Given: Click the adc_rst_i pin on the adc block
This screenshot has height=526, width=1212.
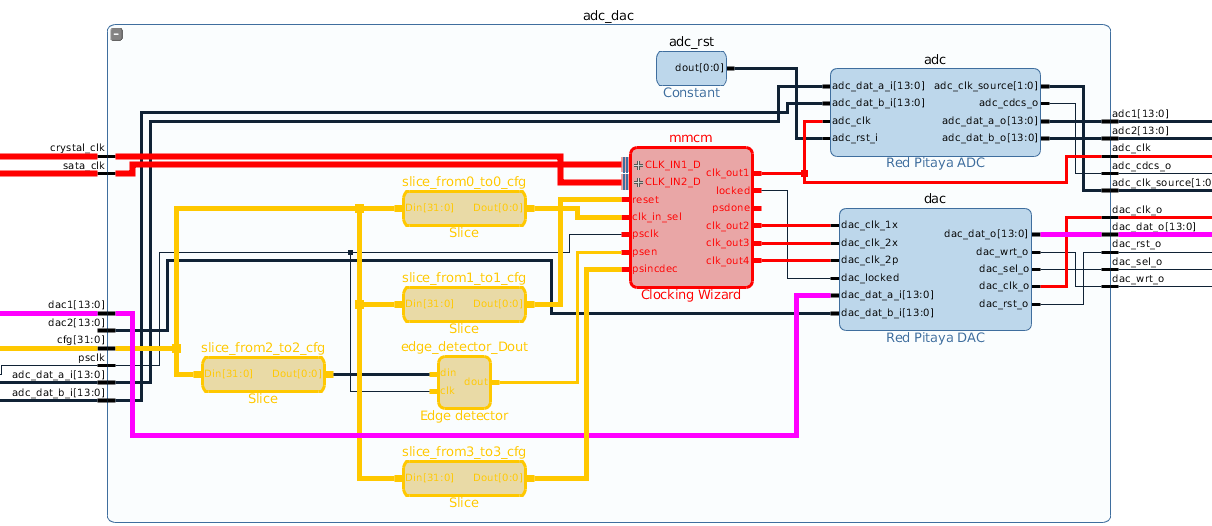Looking at the screenshot, I should [855, 138].
